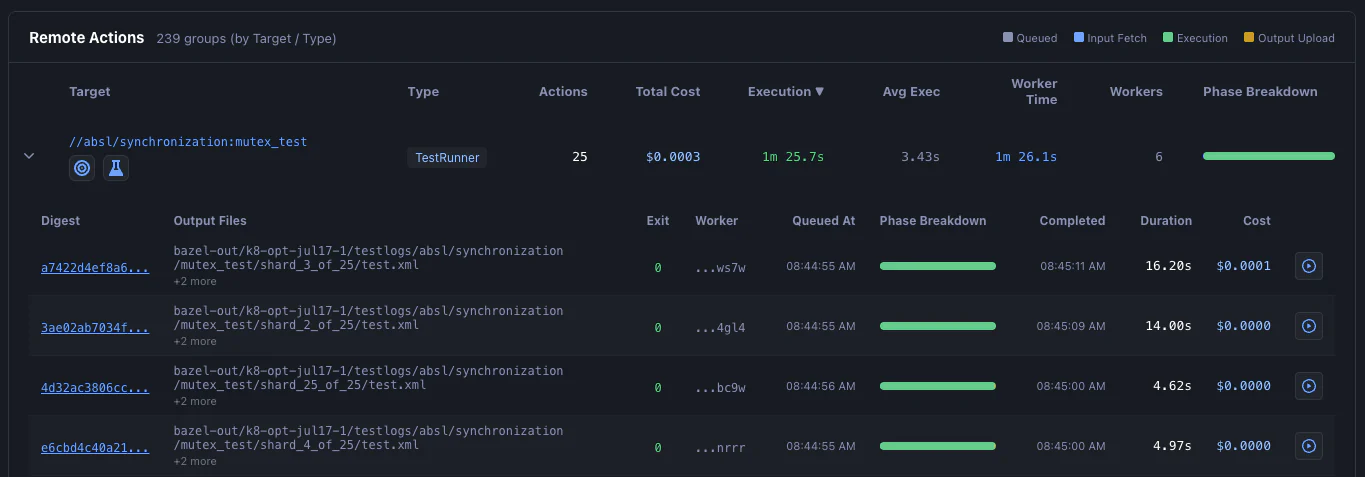Show +2 more files for shard_3_of_25
This screenshot has height=477, width=1365.
coord(195,281)
